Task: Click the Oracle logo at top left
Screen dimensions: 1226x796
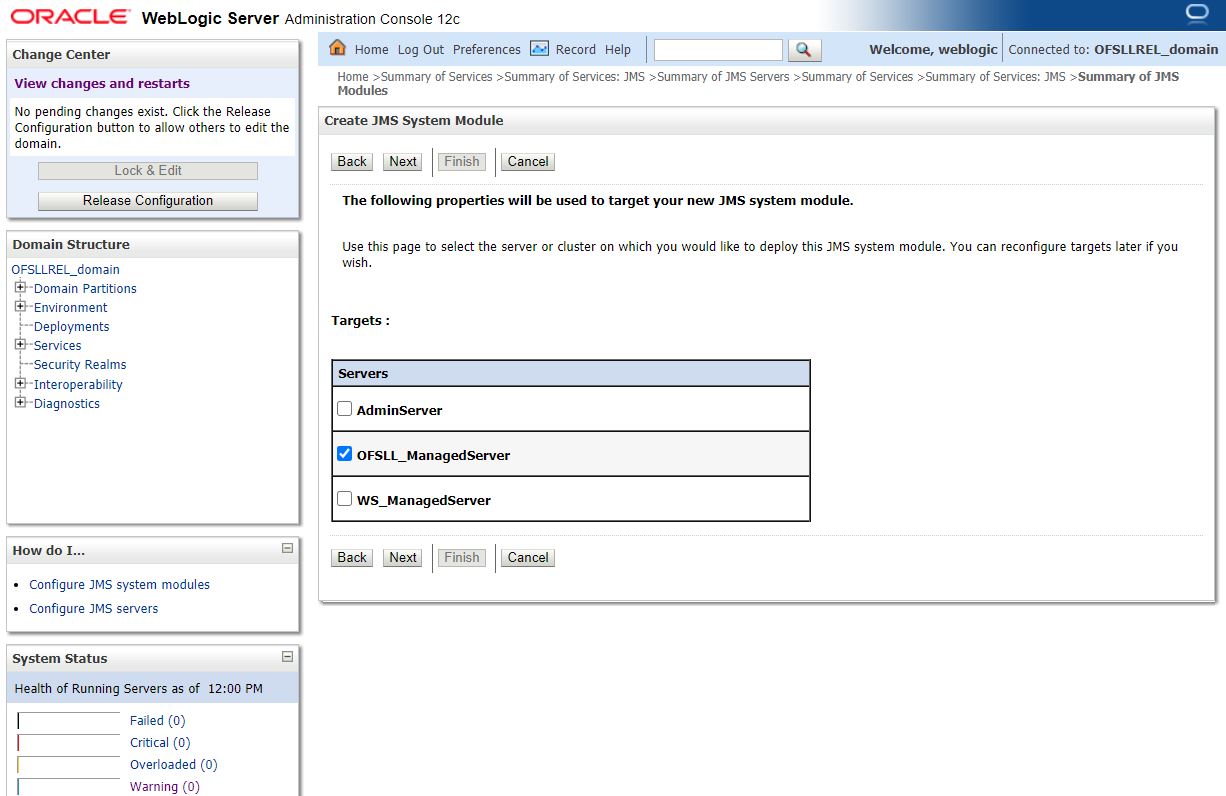Action: pos(70,17)
